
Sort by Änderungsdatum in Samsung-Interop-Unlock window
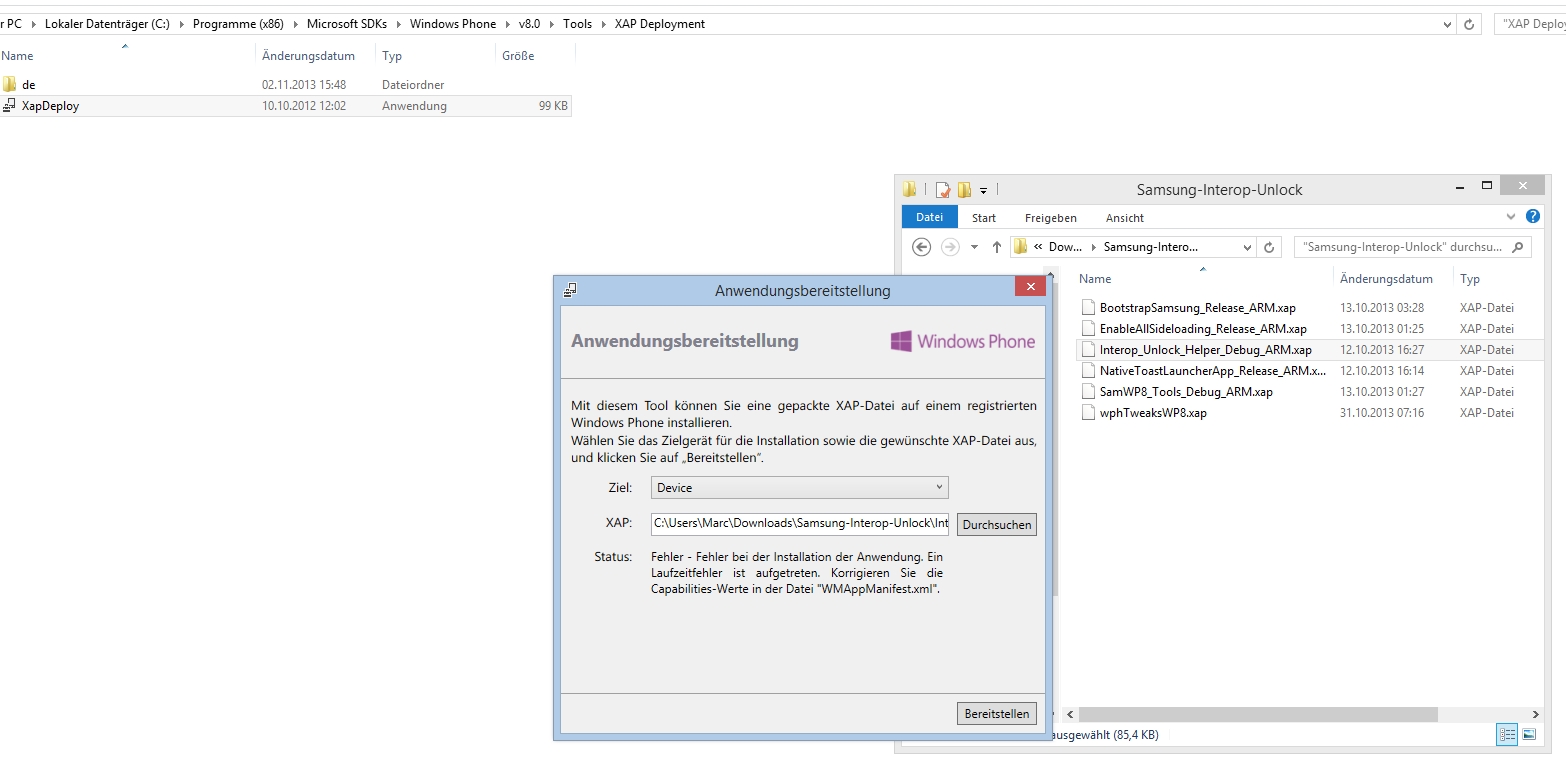point(1386,279)
